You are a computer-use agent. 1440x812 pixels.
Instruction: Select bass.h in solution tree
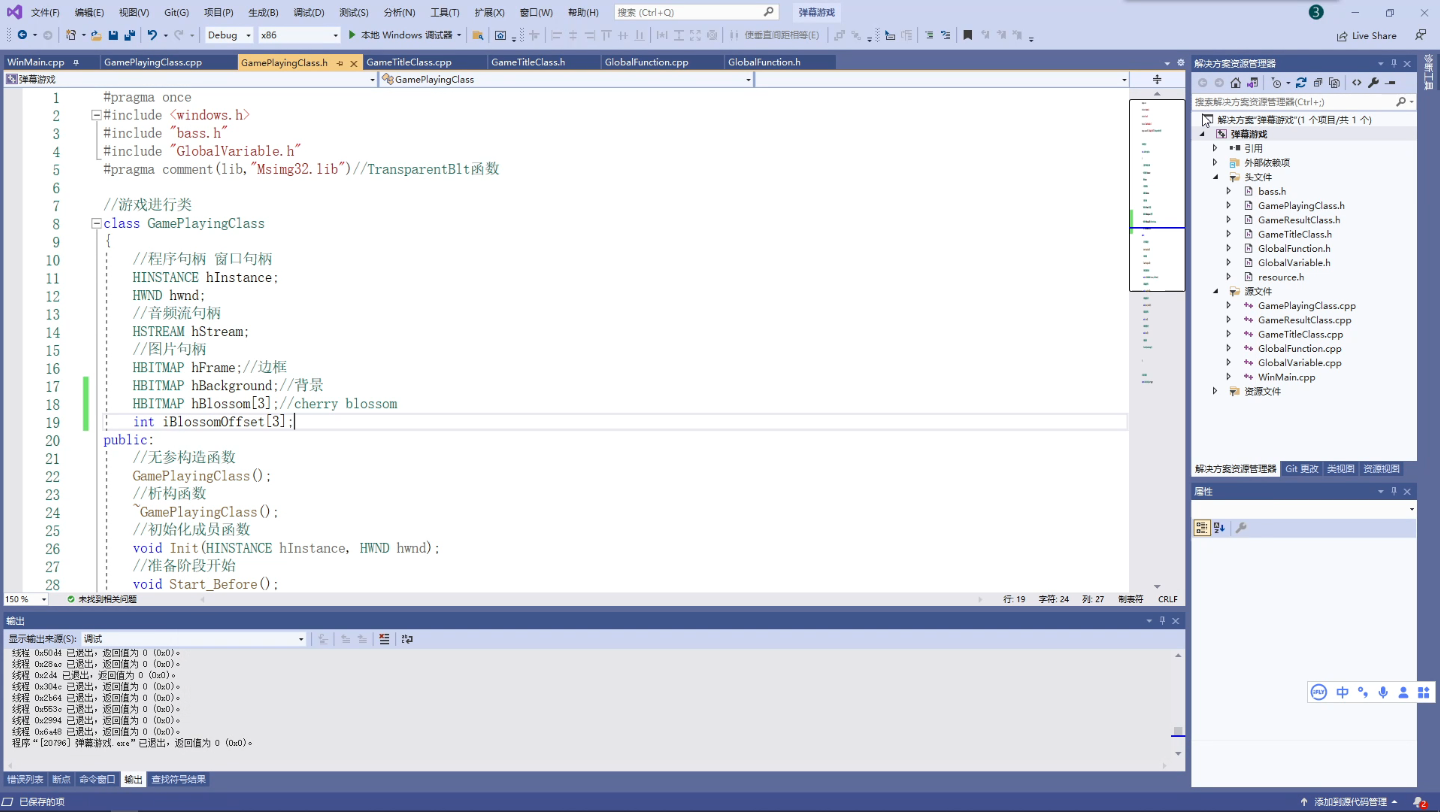tap(1272, 191)
